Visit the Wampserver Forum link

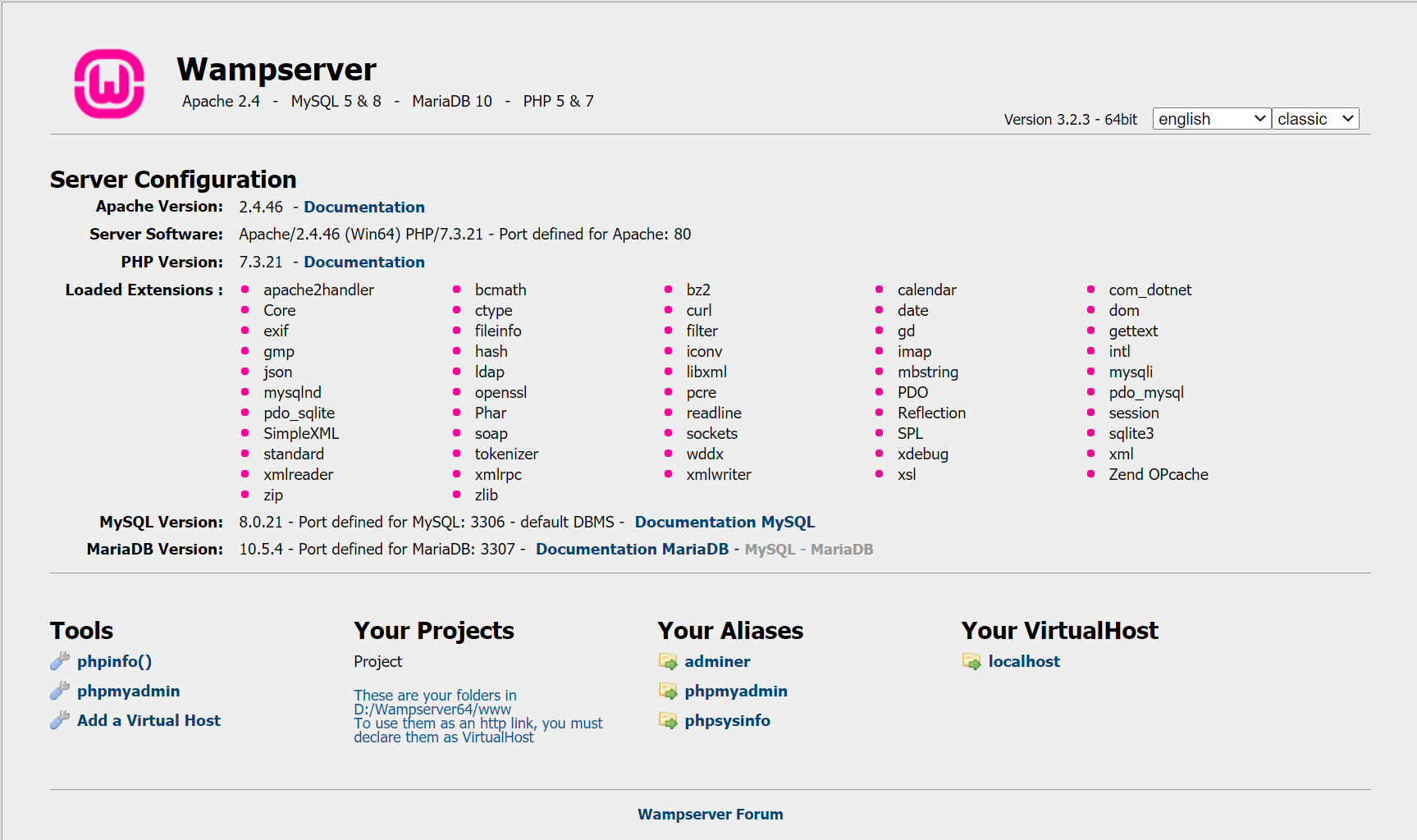711,814
